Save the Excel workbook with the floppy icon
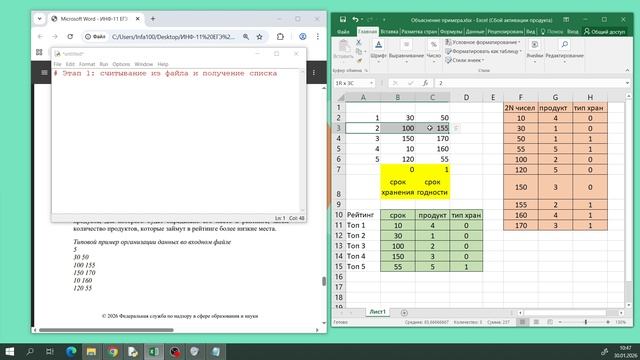This screenshot has height=360, width=640. [343, 19]
